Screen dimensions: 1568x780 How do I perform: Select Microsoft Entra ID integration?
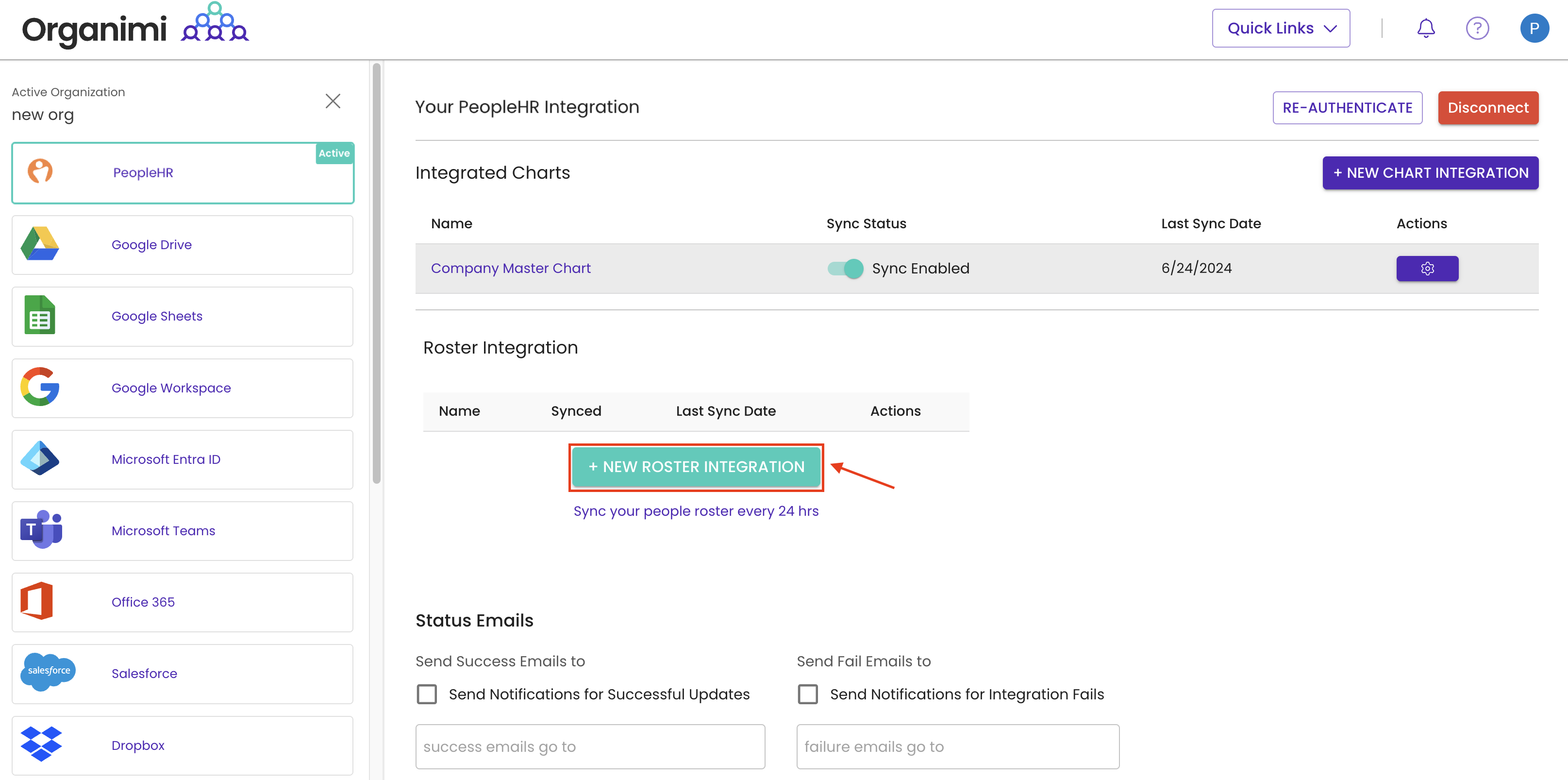click(x=183, y=460)
